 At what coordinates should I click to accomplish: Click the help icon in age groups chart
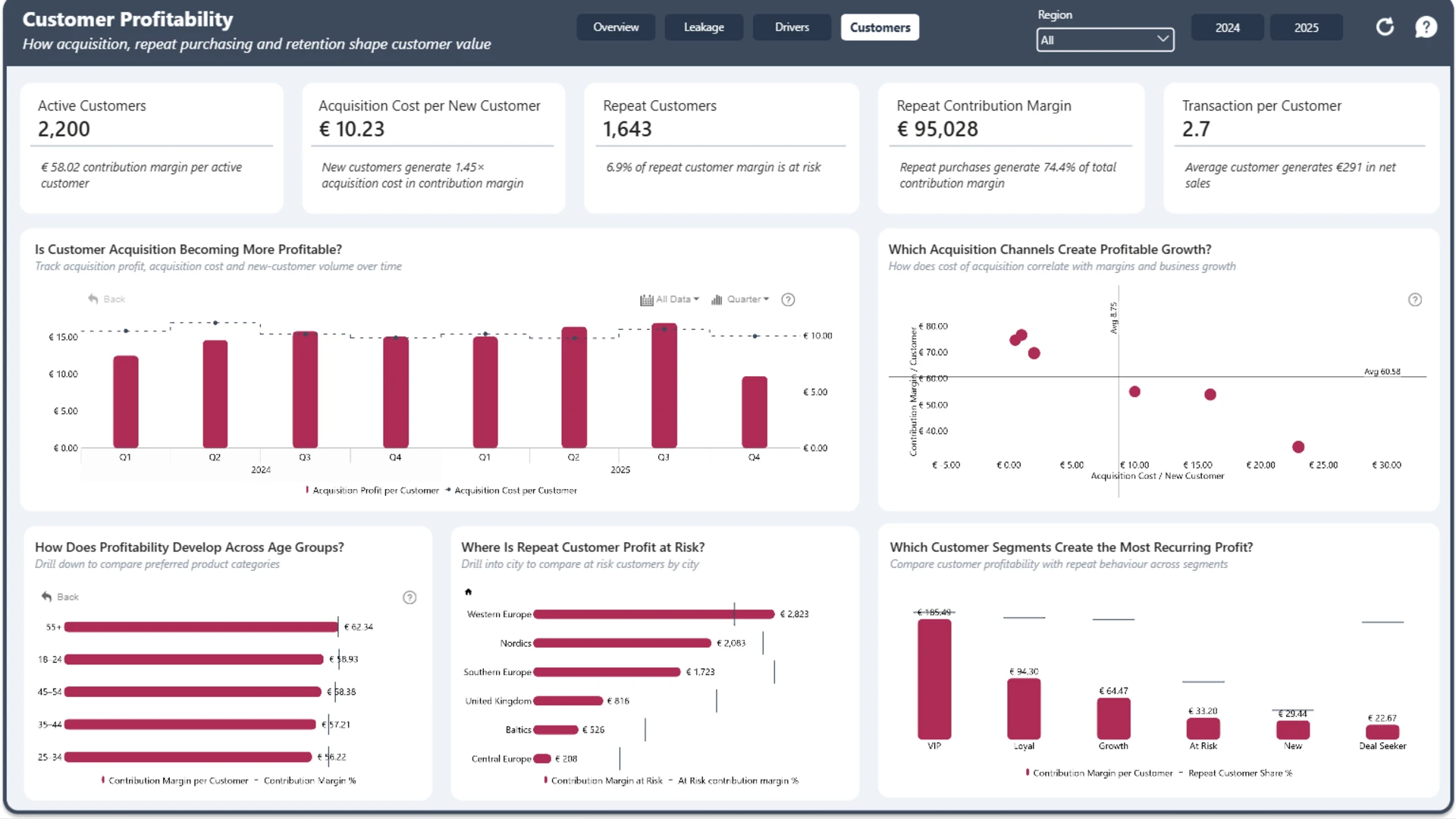409,598
